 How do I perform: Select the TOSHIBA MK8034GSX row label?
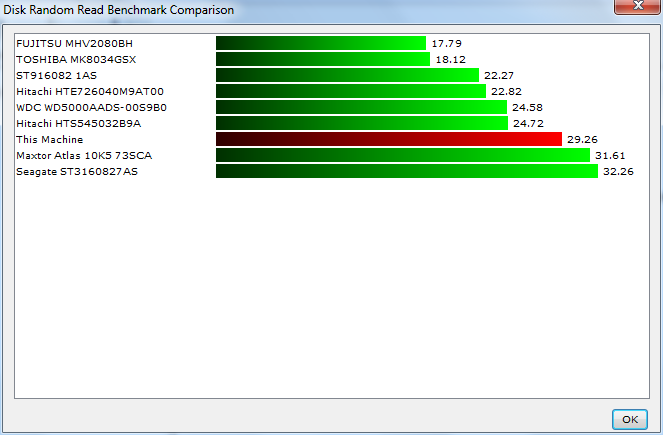click(76, 60)
